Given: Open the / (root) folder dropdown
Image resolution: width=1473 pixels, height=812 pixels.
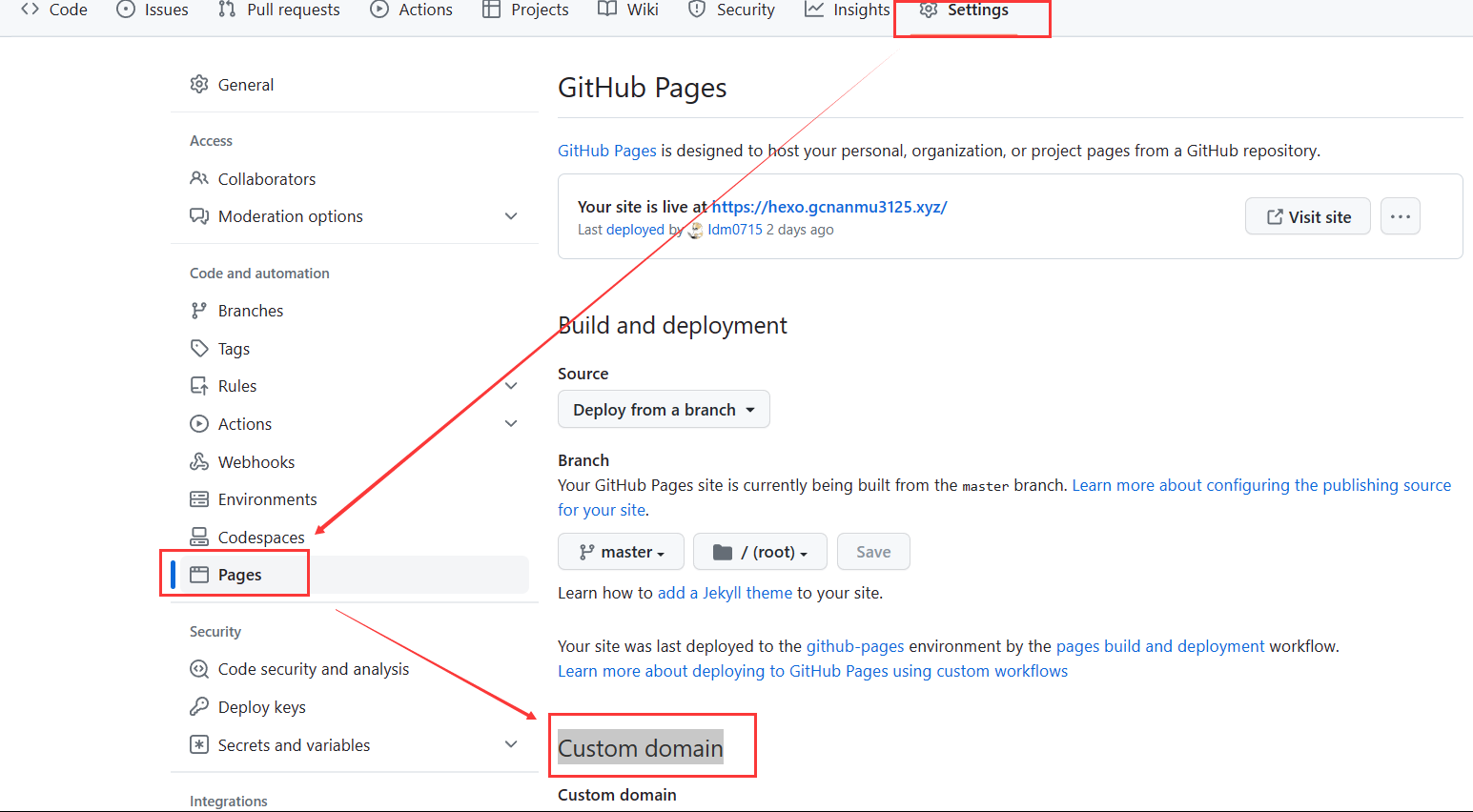Looking at the screenshot, I should pyautogui.click(x=760, y=552).
